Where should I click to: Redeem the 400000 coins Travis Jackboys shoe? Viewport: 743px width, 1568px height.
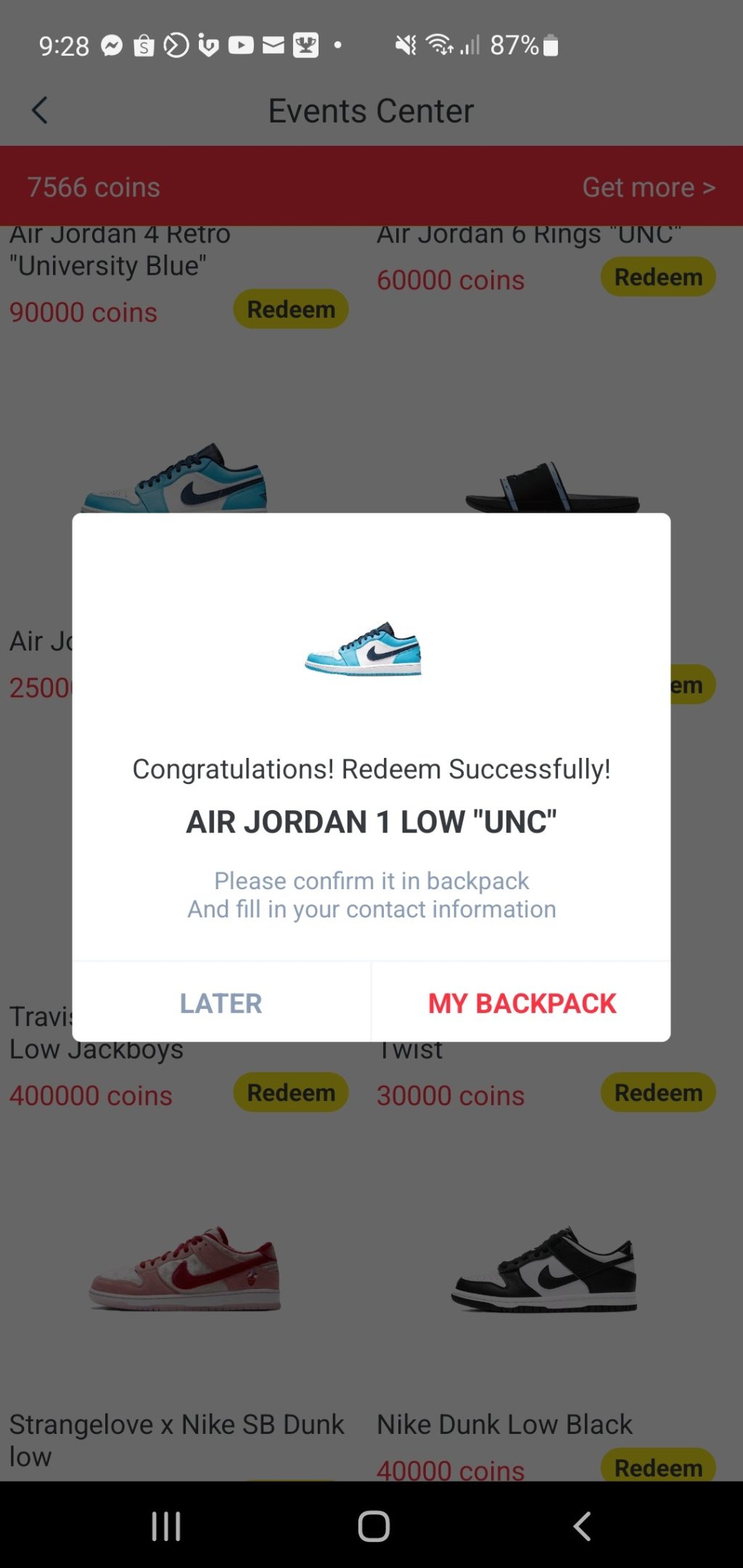click(x=291, y=1092)
